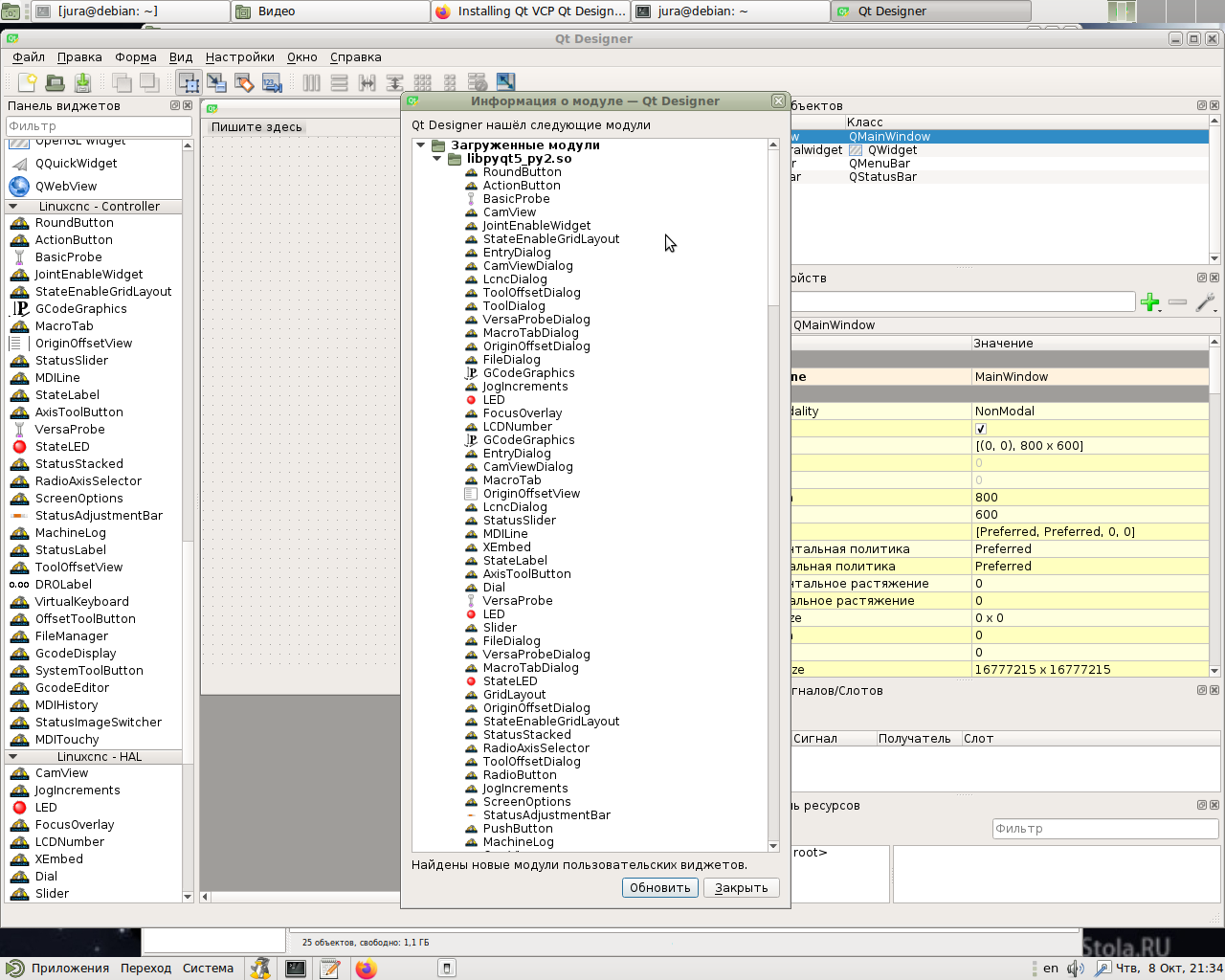The image size is (1225, 980).
Task: Pick RoundButton widget in widget panel
Action: tap(74, 223)
